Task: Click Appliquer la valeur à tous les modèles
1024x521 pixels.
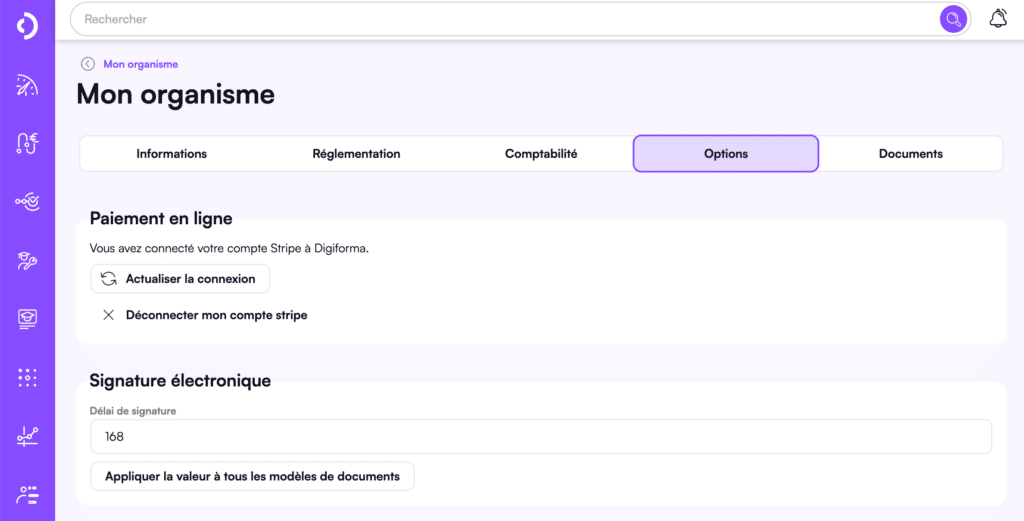Action: point(252,477)
